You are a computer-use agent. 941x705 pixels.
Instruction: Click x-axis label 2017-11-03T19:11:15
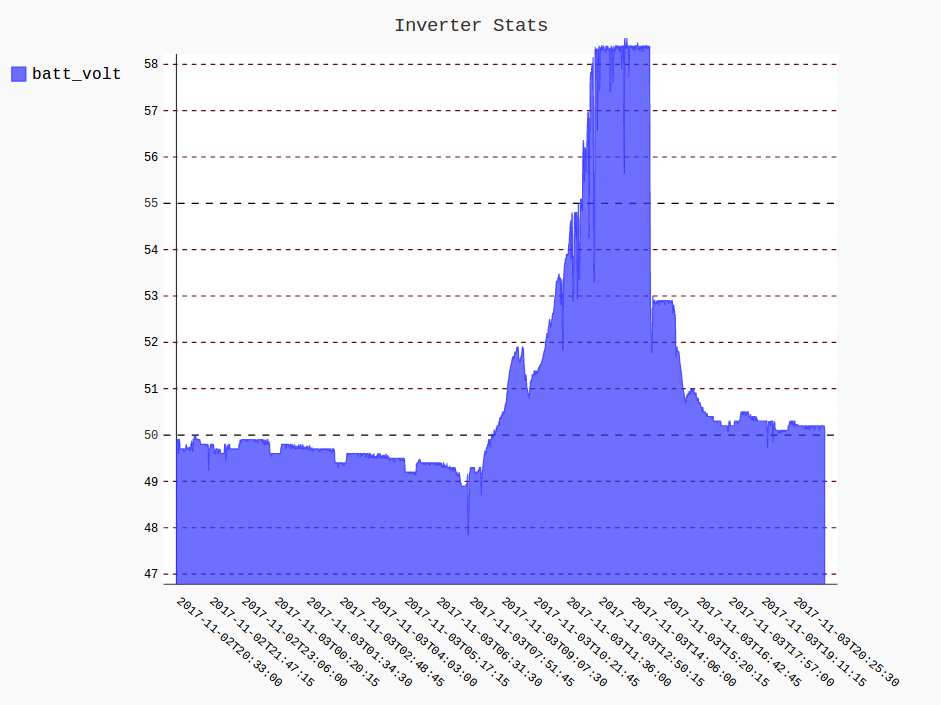(x=814, y=642)
